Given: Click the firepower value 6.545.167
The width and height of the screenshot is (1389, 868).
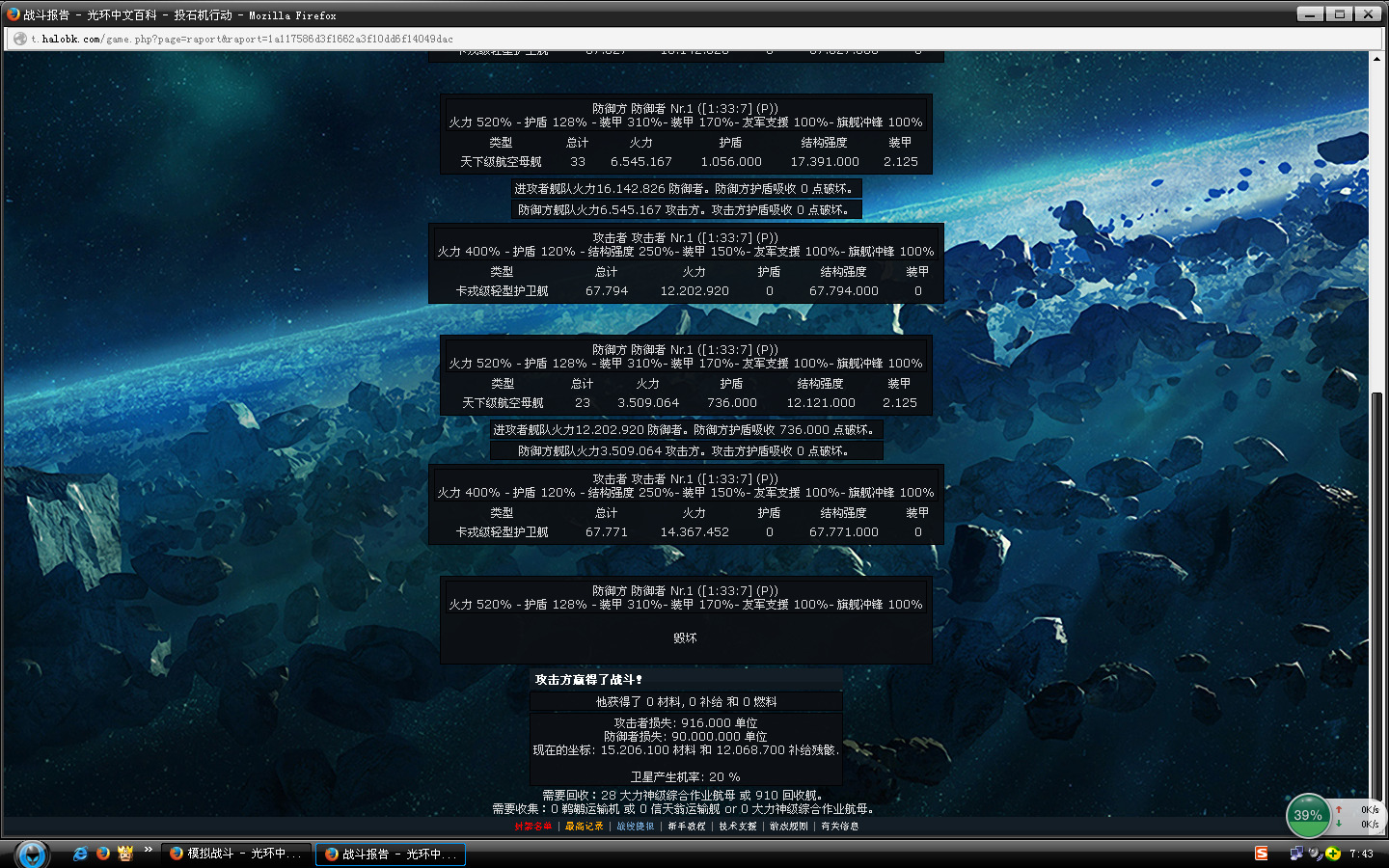Looking at the screenshot, I should 641,162.
